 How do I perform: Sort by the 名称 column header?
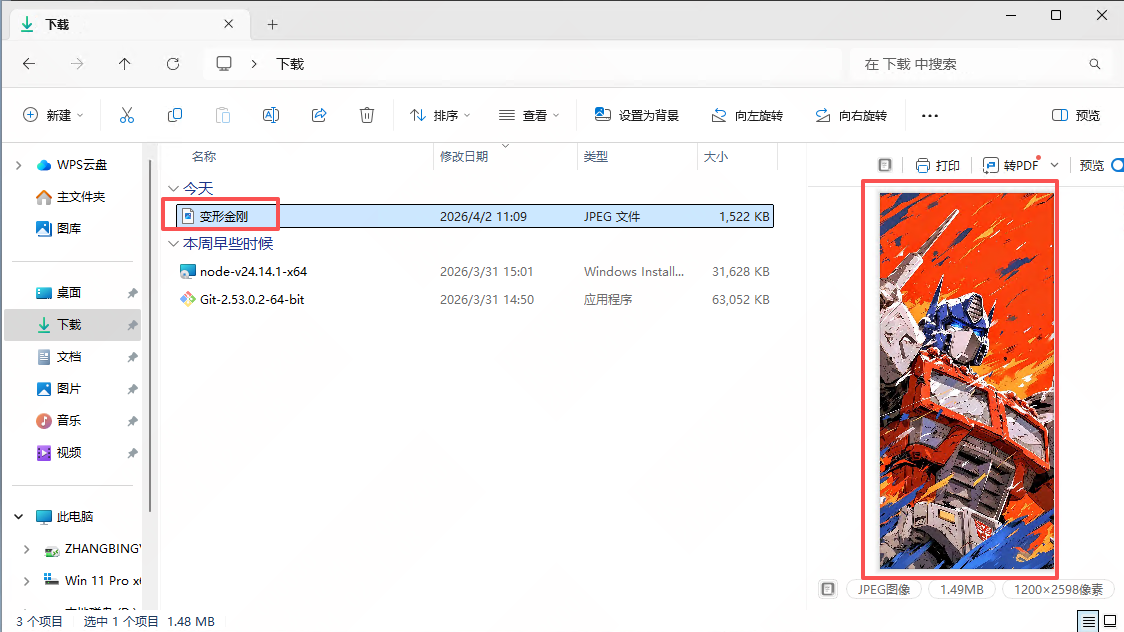(204, 156)
